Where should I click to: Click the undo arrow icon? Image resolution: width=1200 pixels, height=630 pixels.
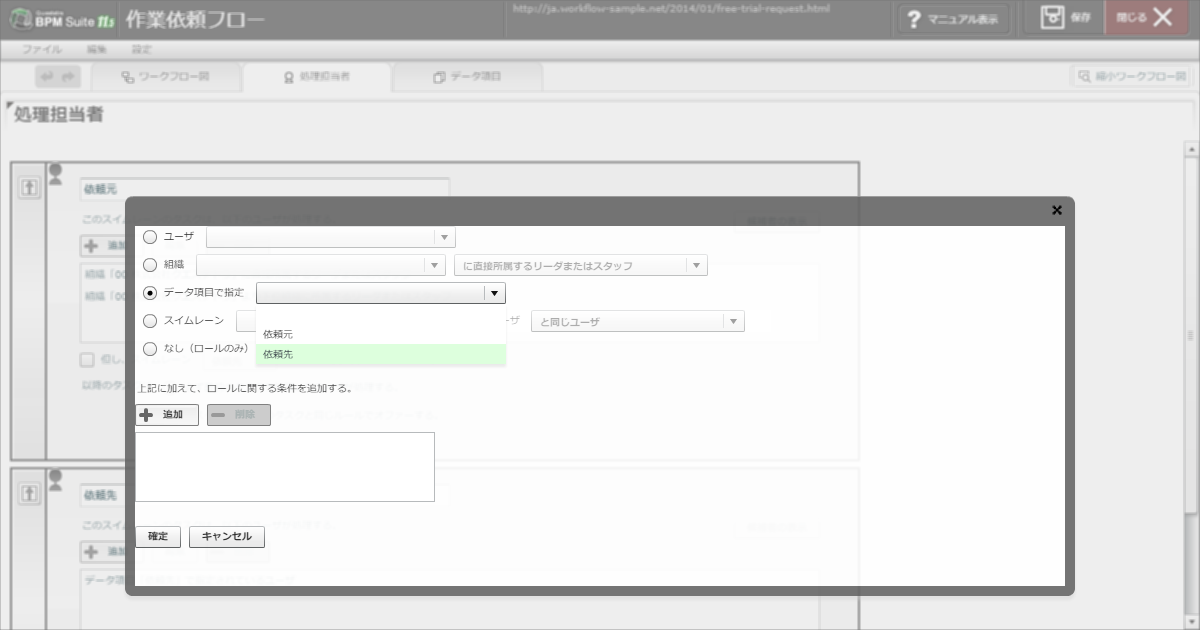coord(47,77)
